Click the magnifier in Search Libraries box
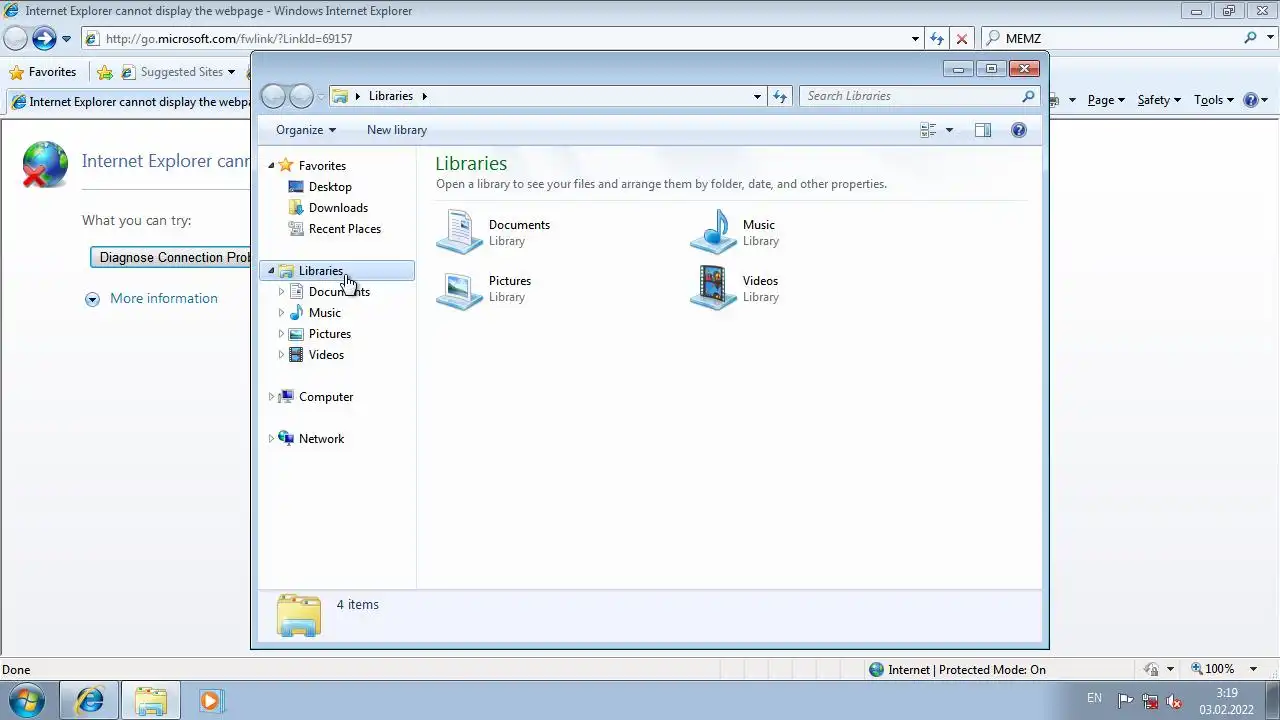 pos(1028,96)
